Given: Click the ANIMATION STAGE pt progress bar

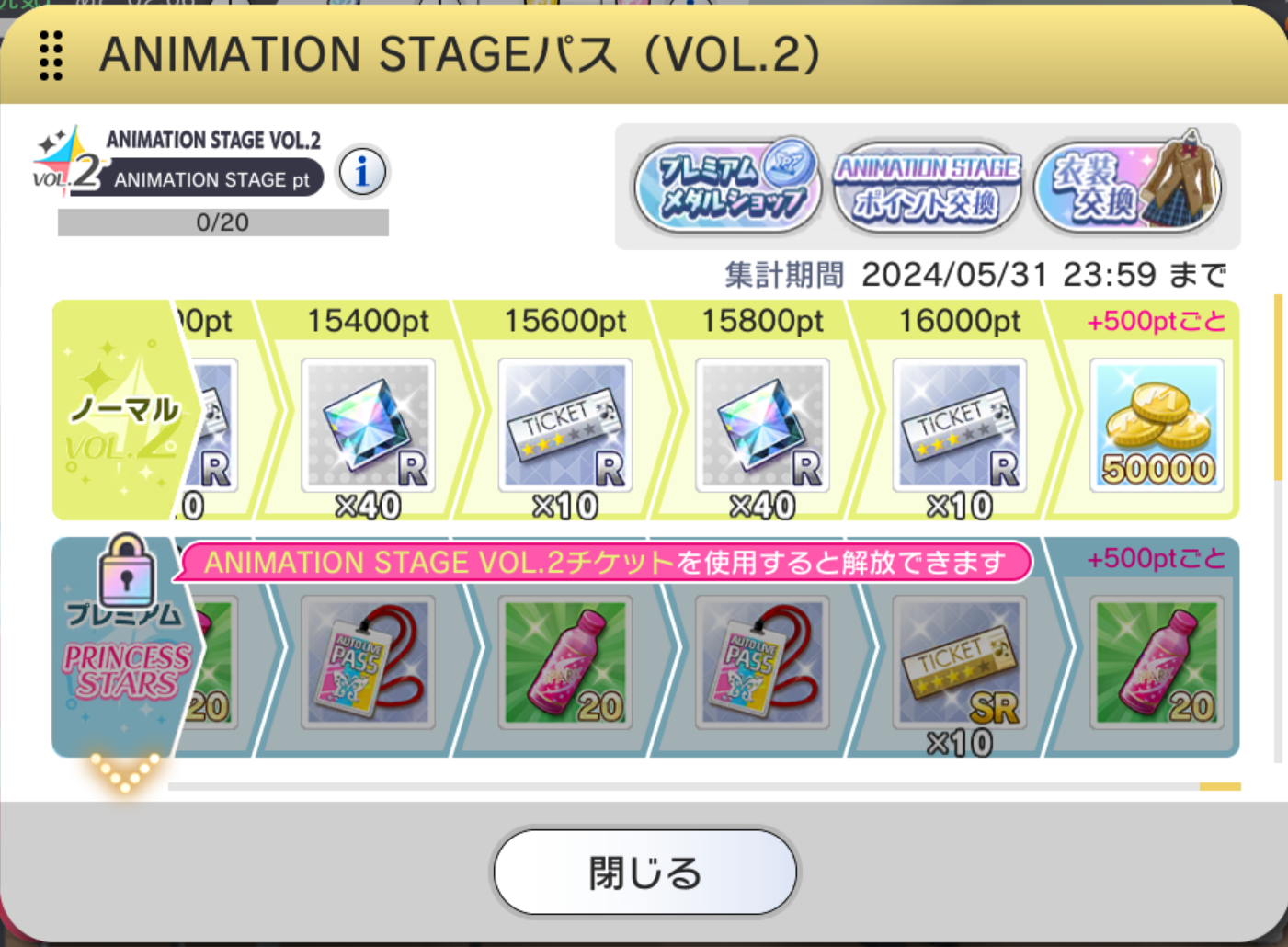Looking at the screenshot, I should click(x=222, y=222).
